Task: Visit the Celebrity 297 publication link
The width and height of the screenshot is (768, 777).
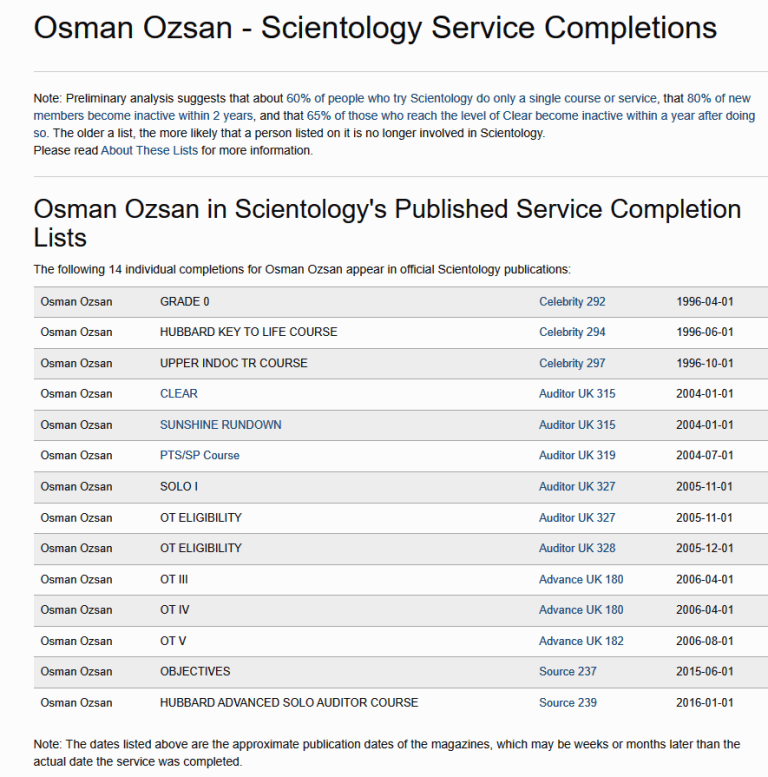Action: click(572, 363)
